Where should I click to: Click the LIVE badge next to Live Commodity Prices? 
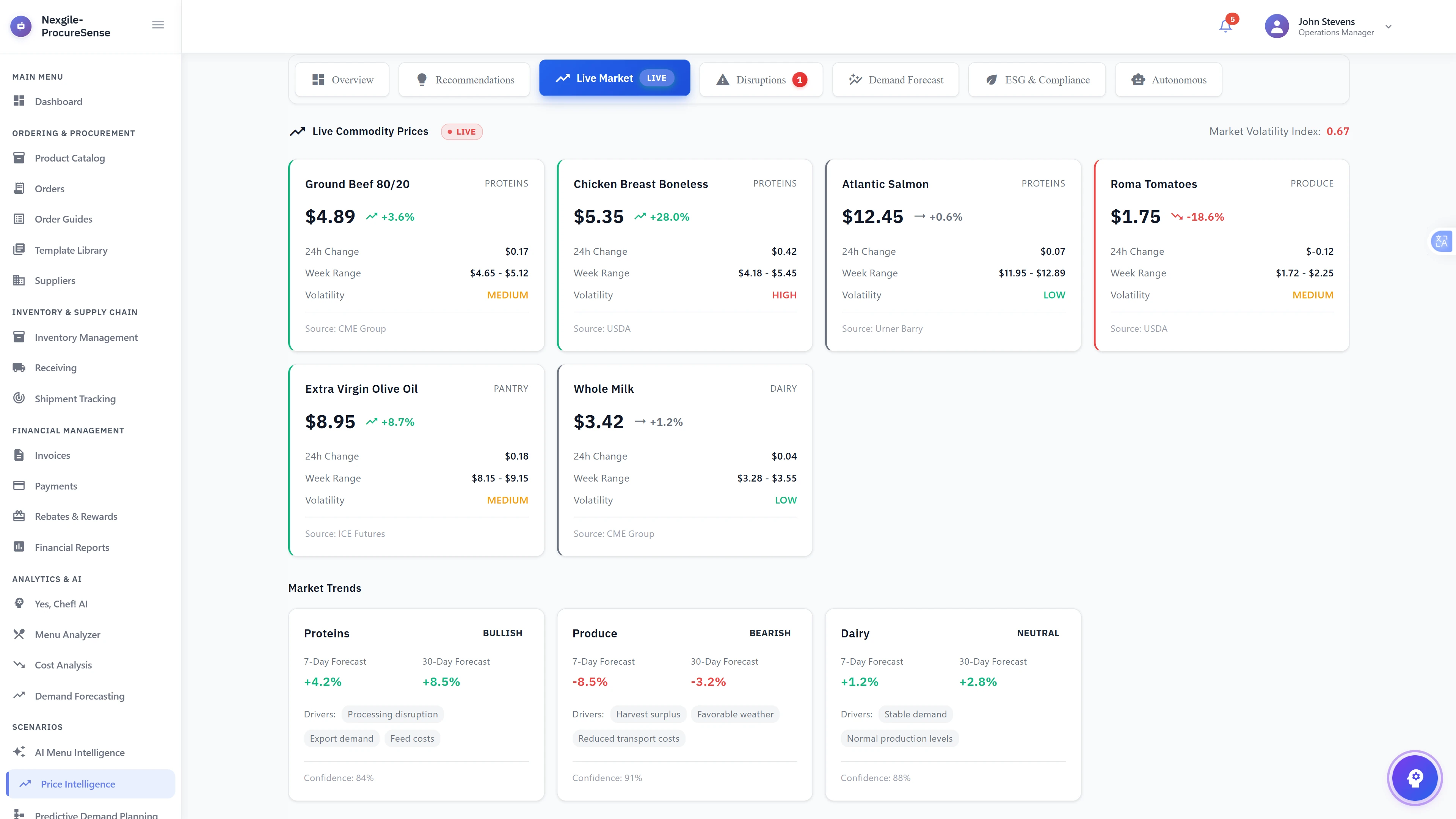click(x=462, y=131)
